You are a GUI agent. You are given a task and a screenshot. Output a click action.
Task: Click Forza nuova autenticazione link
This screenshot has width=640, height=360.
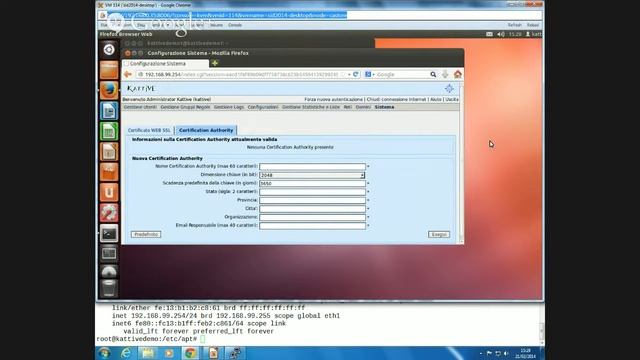pyautogui.click(x=333, y=99)
